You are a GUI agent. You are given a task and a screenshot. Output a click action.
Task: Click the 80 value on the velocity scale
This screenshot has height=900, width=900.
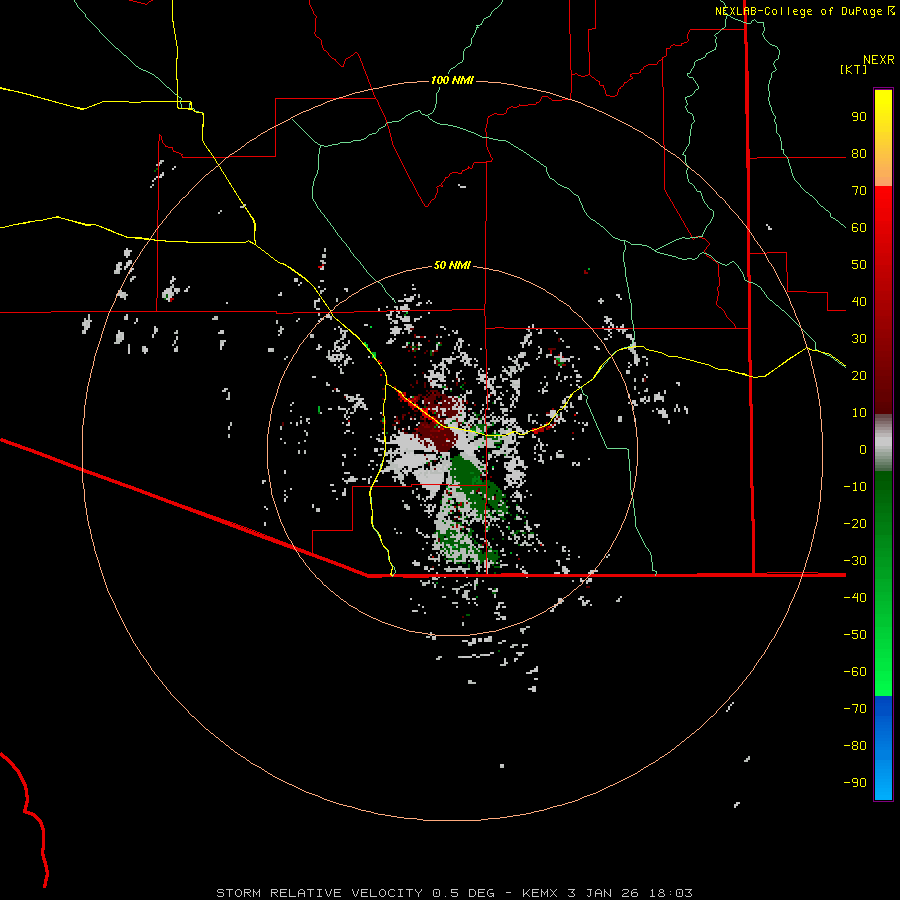pyautogui.click(x=859, y=154)
